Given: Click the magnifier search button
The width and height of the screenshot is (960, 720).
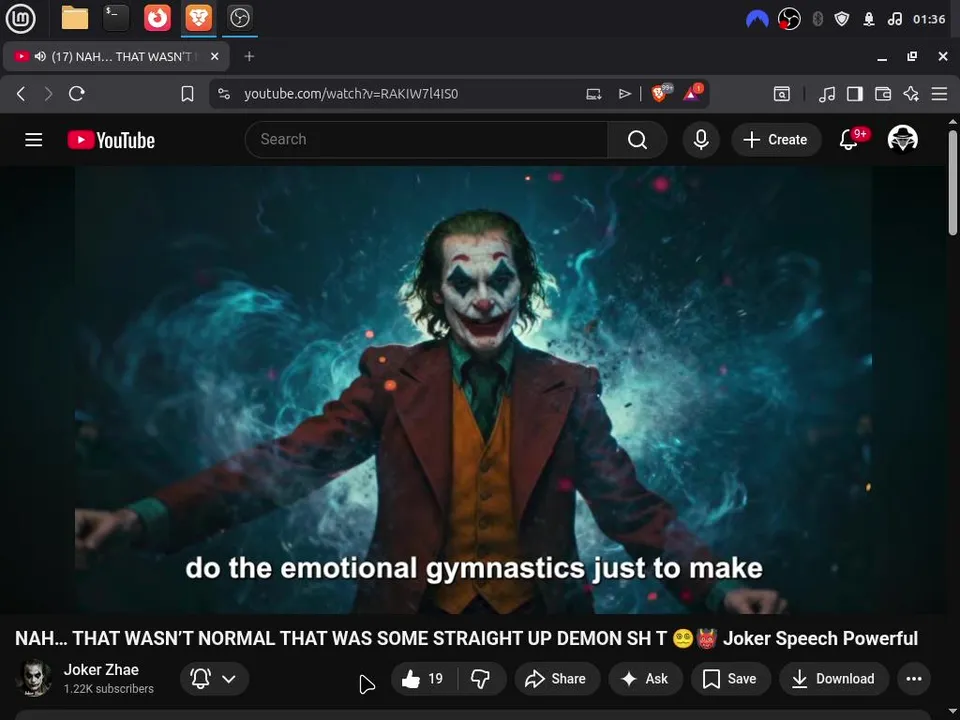Looking at the screenshot, I should [x=637, y=140].
